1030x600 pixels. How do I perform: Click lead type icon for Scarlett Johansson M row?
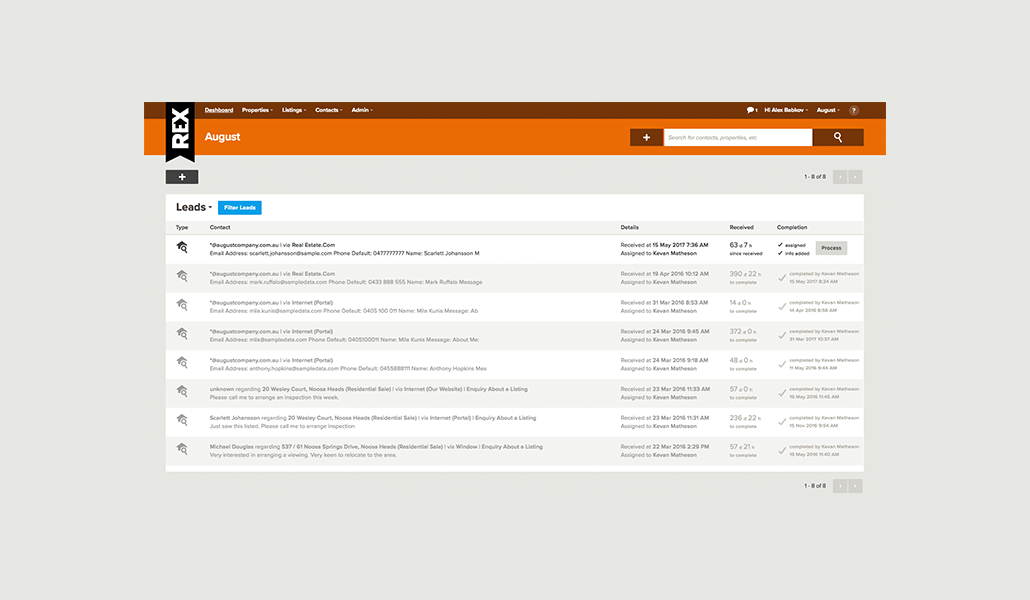click(x=182, y=247)
